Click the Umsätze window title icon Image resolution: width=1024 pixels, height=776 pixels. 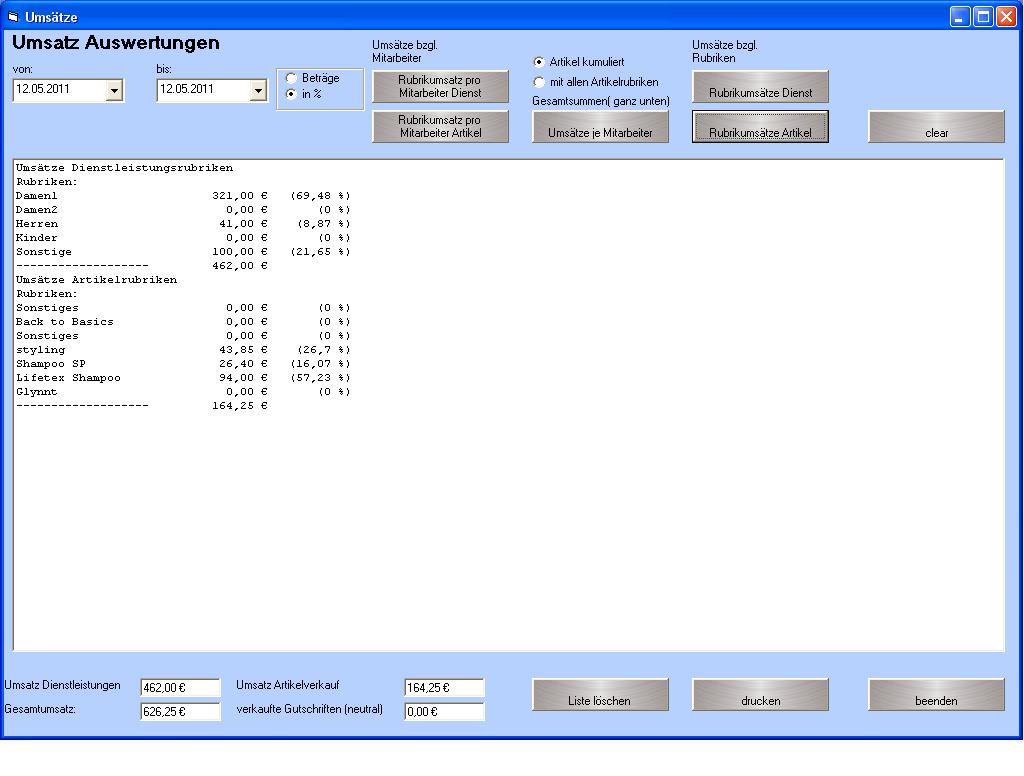click(13, 17)
